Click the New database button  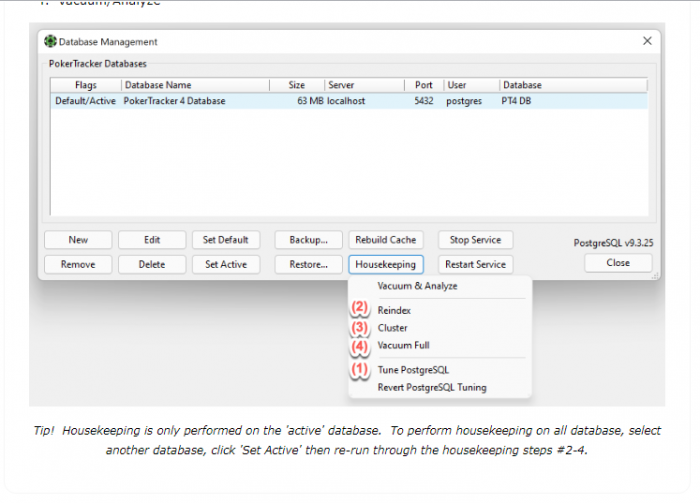(78, 240)
